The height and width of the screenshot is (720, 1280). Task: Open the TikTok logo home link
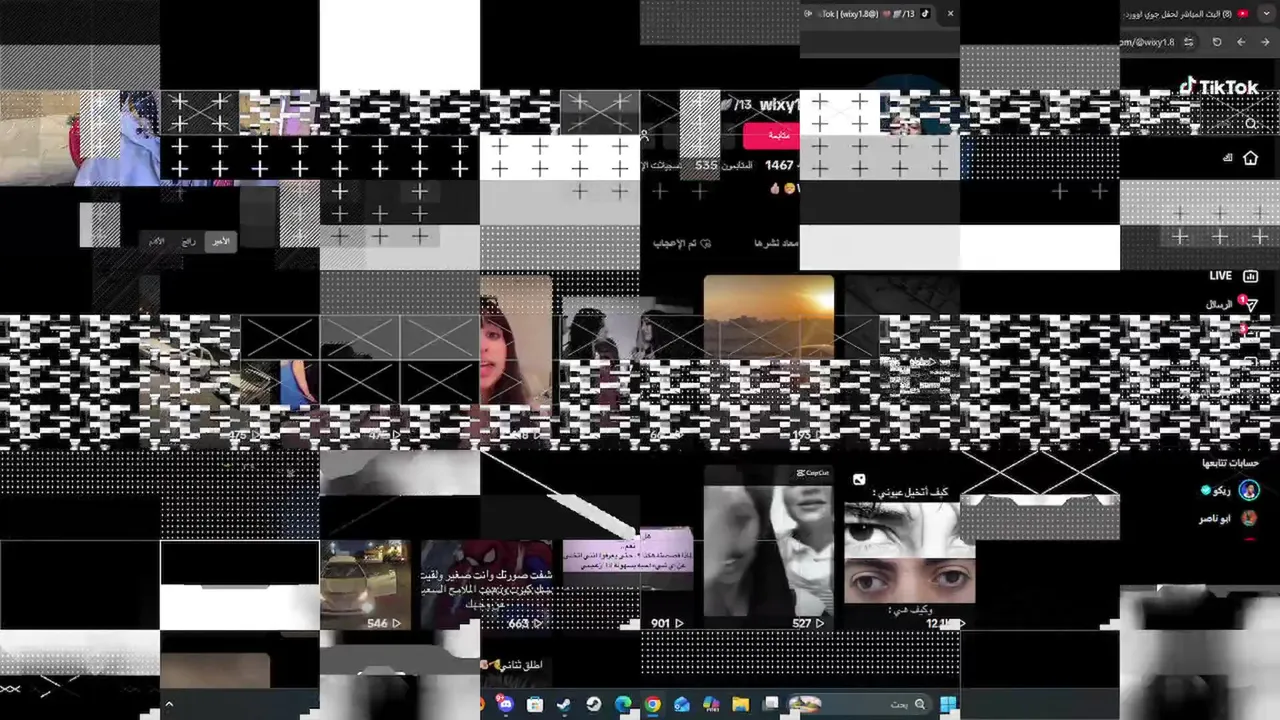click(x=1219, y=87)
